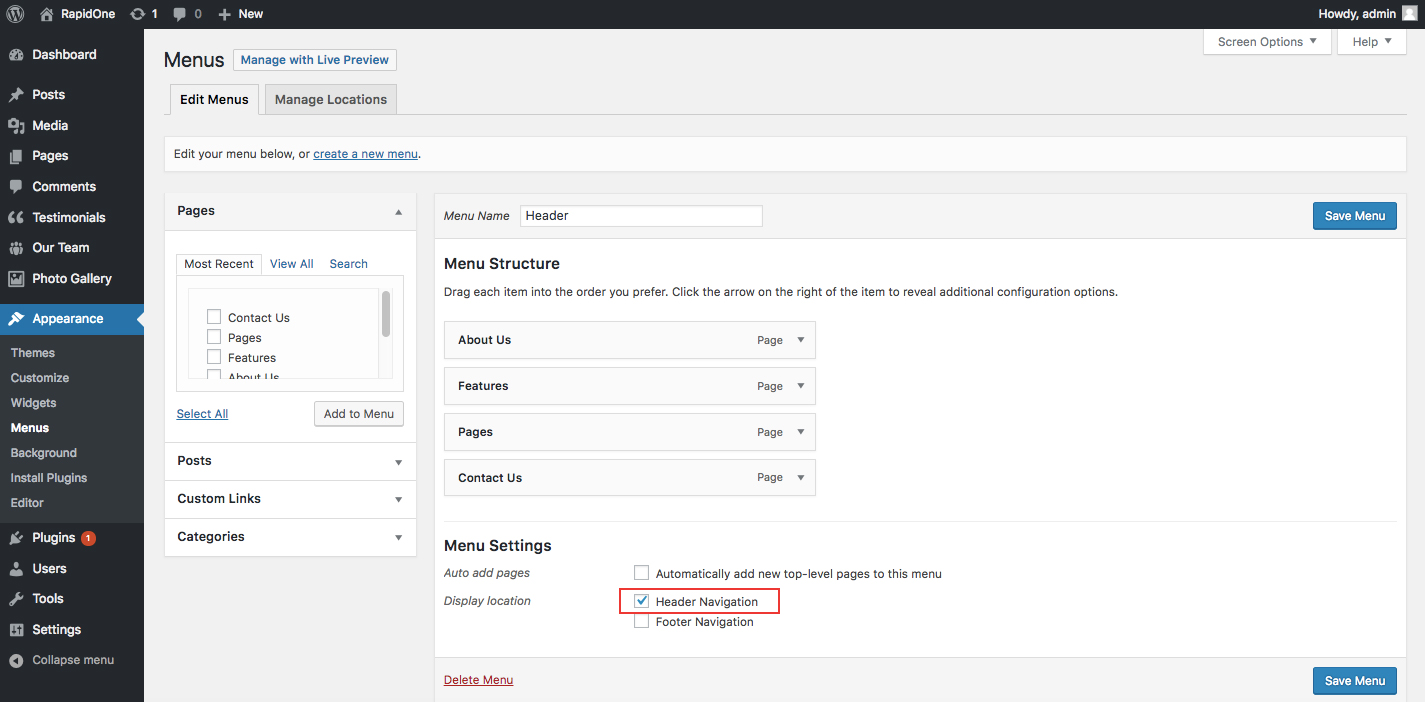Image resolution: width=1425 pixels, height=702 pixels.
Task: Click the Manage with Live Preview button
Action: tap(315, 60)
